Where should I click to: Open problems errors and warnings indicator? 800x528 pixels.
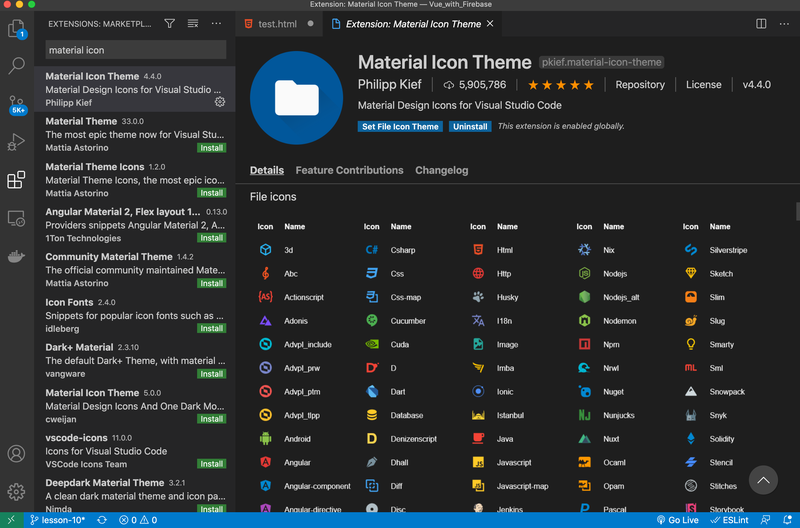click(x=138, y=520)
